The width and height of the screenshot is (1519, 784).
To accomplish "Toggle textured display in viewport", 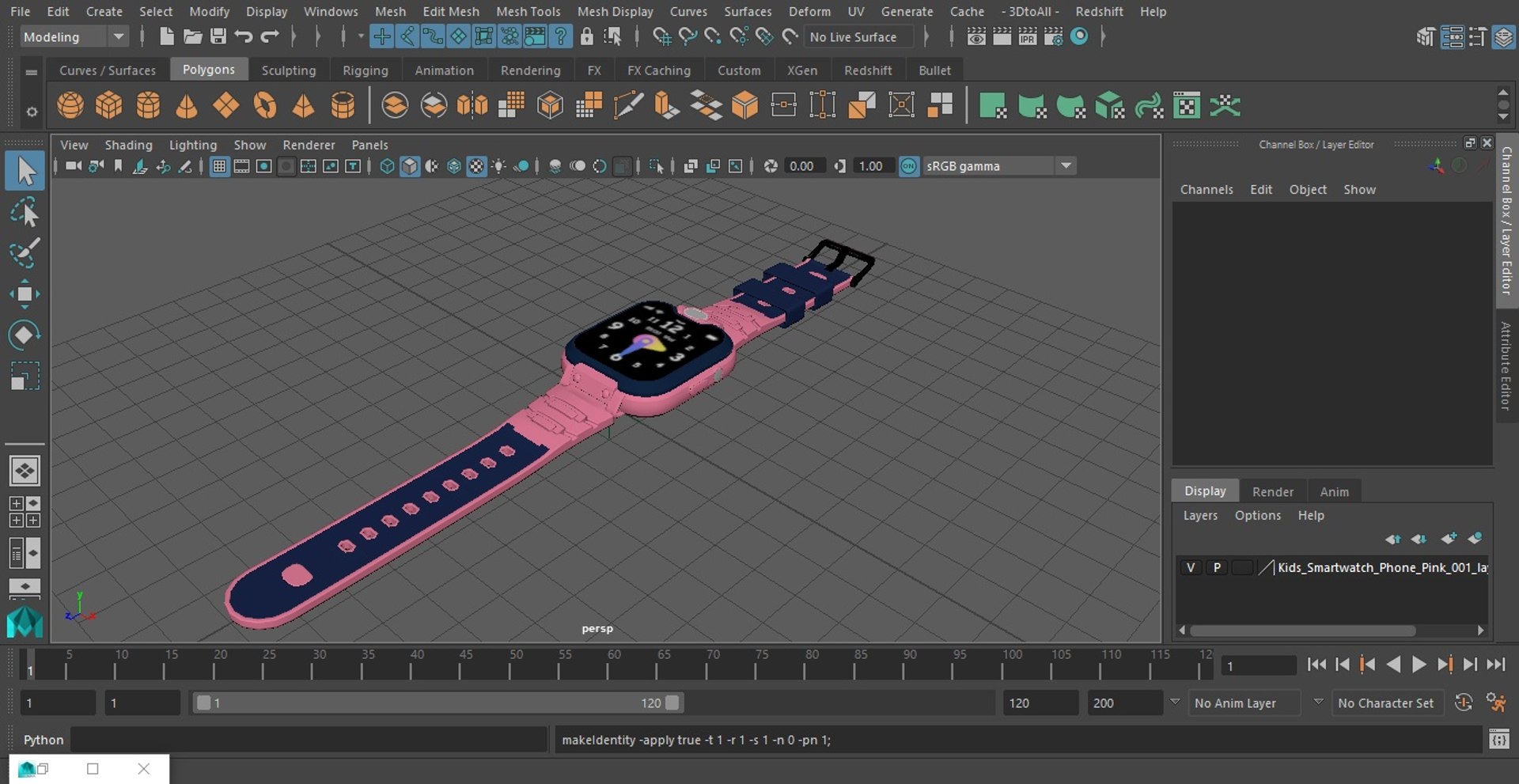I will [x=476, y=166].
